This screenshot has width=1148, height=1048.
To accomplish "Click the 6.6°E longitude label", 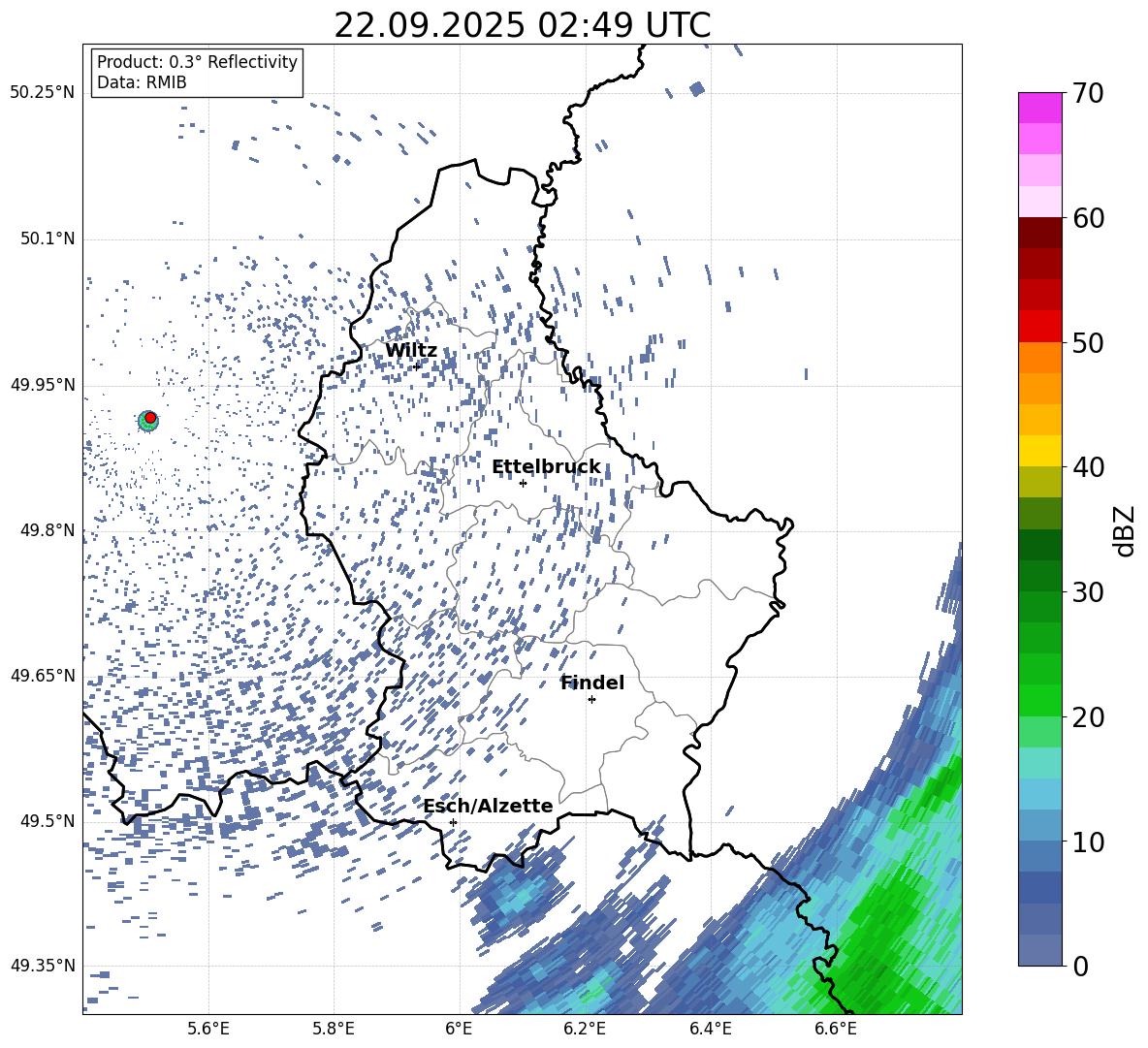I will [836, 1029].
